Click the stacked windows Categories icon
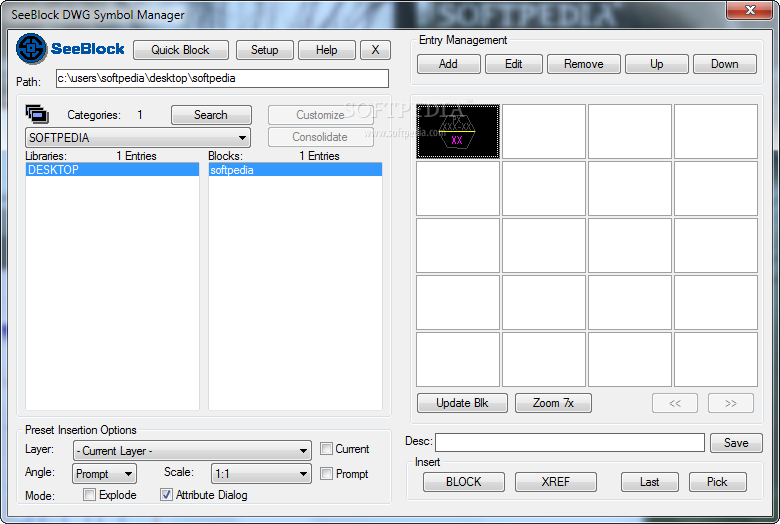This screenshot has height=524, width=780. [37, 114]
